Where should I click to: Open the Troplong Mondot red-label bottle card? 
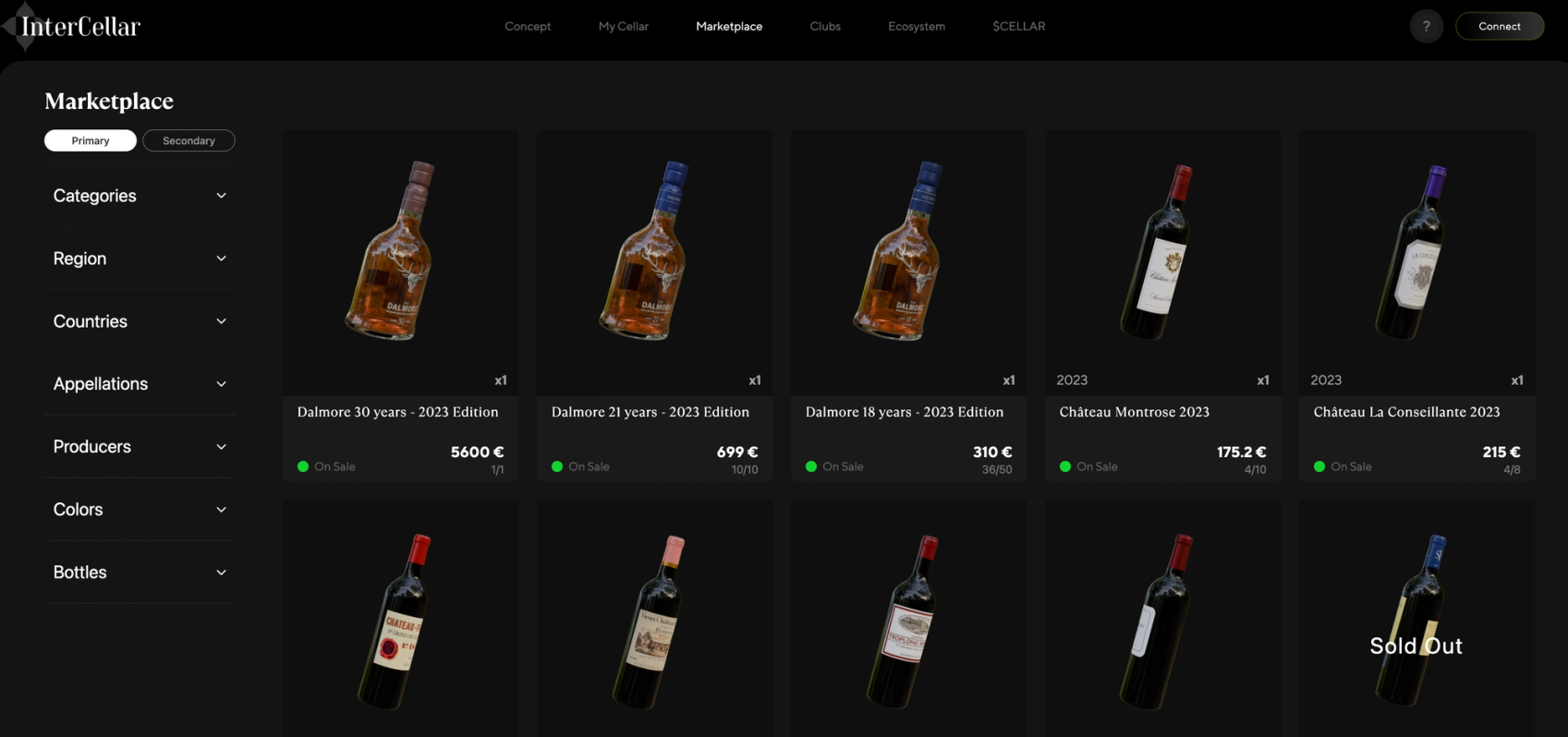coord(908,619)
